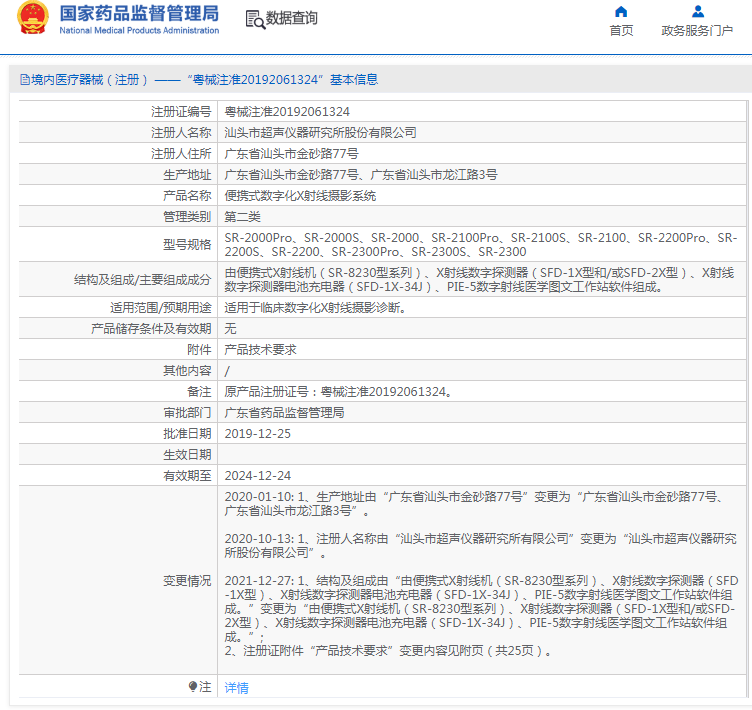Select approval date 2019-12-25
The image size is (752, 710).
coord(258,434)
